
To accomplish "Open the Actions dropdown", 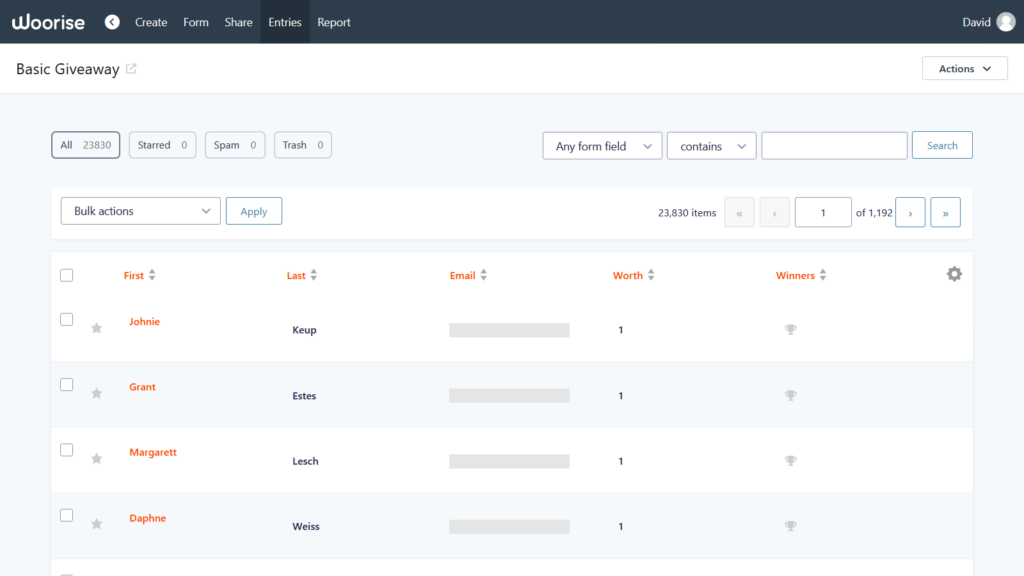I will pyautogui.click(x=963, y=68).
